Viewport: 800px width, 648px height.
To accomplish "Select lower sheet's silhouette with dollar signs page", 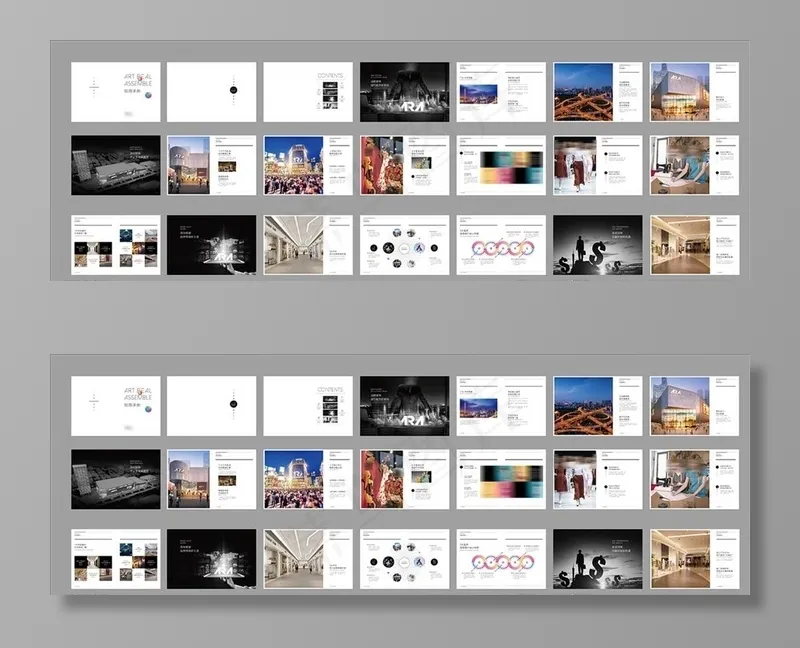I will (598, 559).
